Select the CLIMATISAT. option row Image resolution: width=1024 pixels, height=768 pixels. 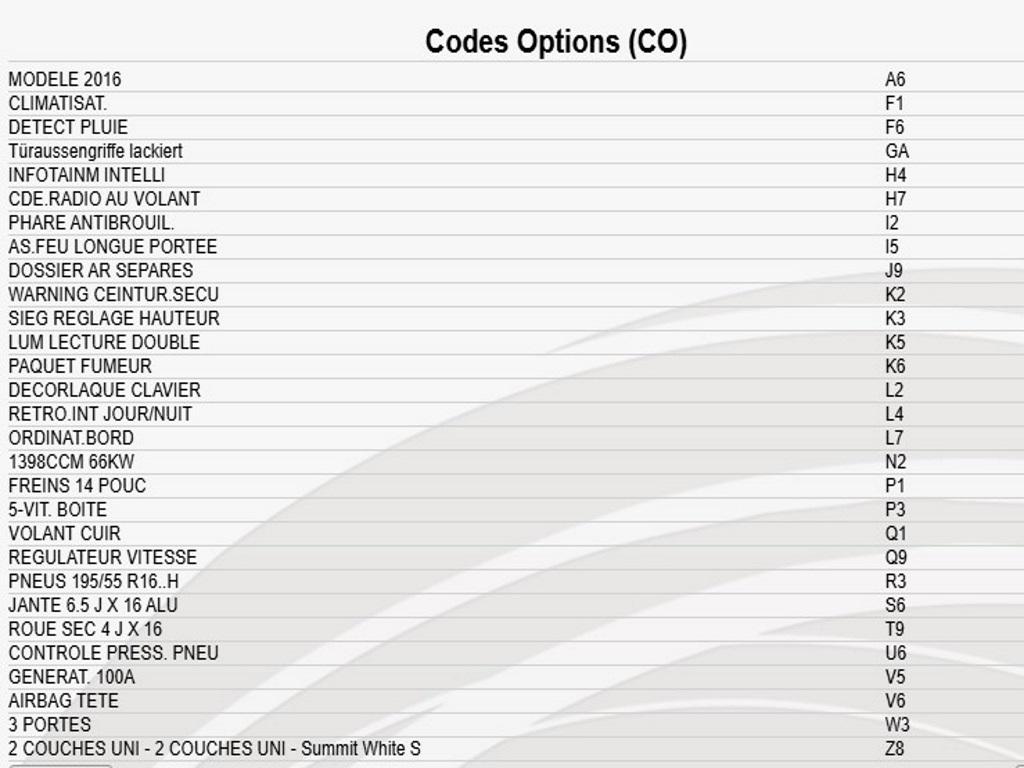(512, 104)
